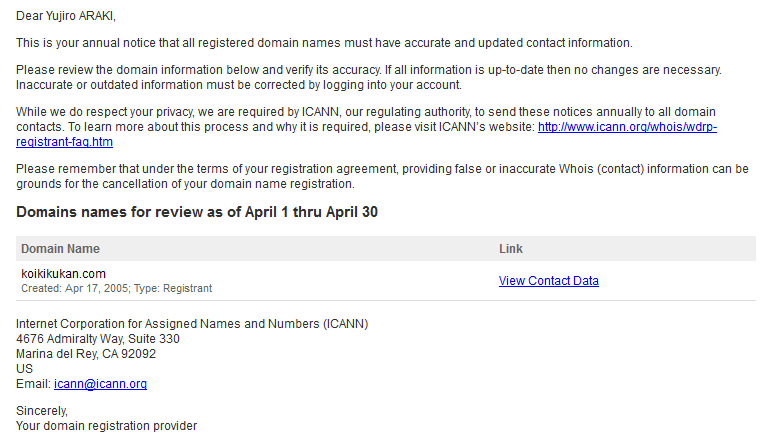Screen dimensions: 769x447
Task: Click the View Contact Data link
Action: click(548, 281)
